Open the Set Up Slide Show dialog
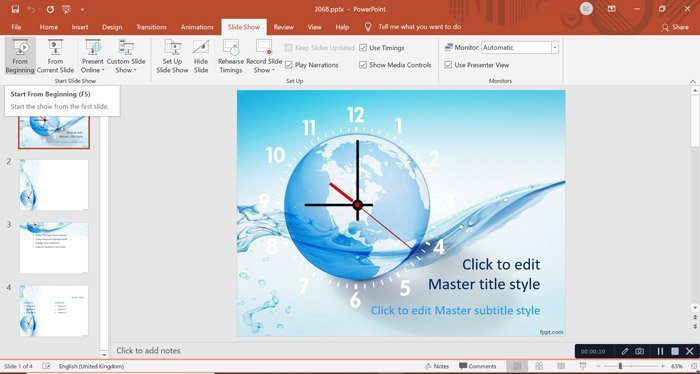Screen dimensions: 700x374 tap(172, 56)
